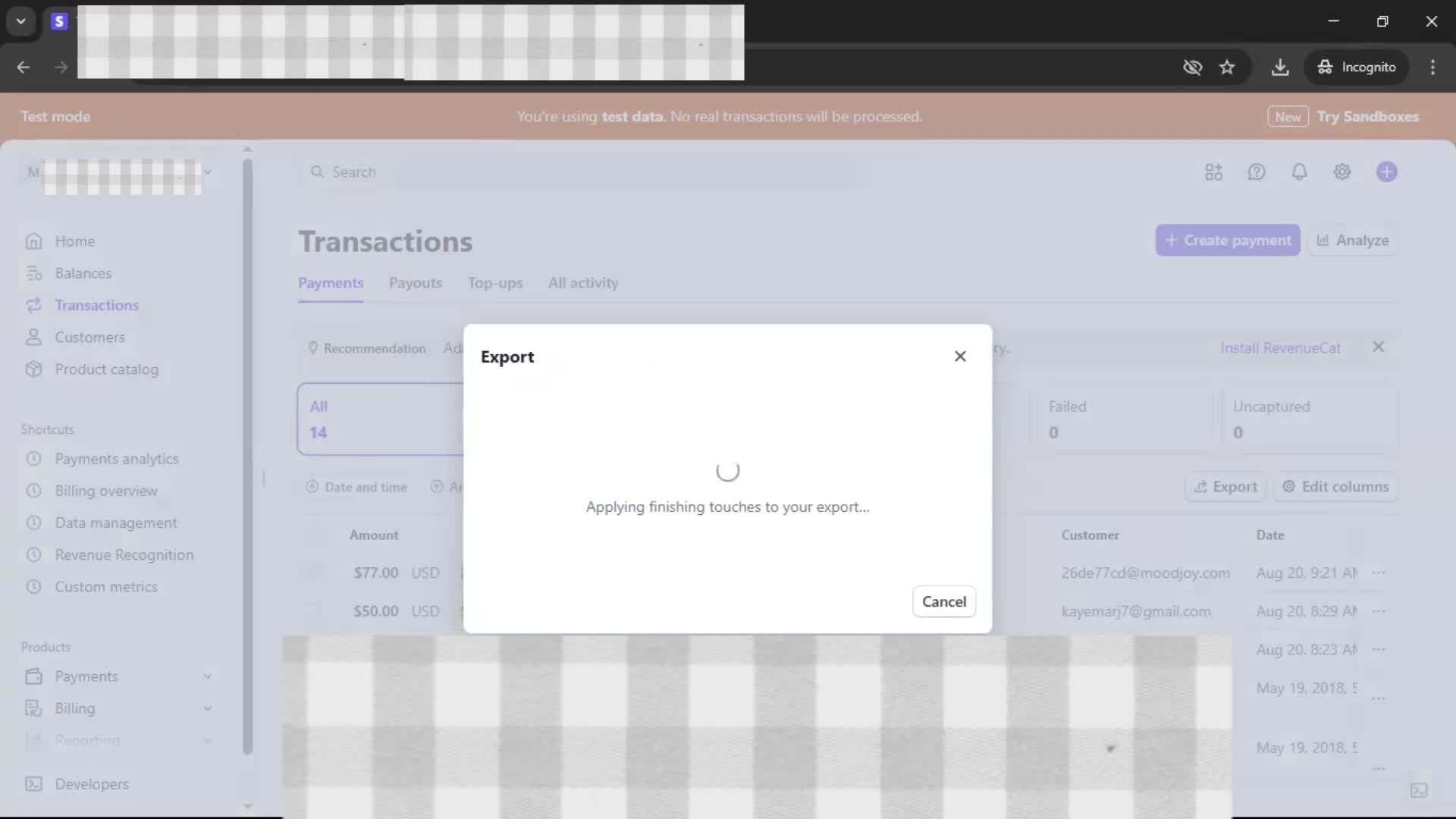Open the apps grid icon
Screen dimensions: 1456x819
[x=1213, y=172]
